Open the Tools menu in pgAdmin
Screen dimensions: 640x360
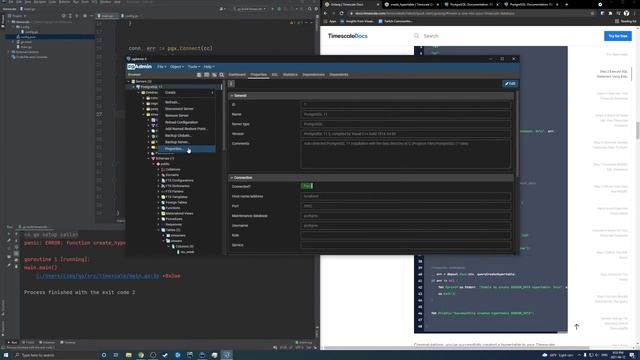click(x=194, y=67)
